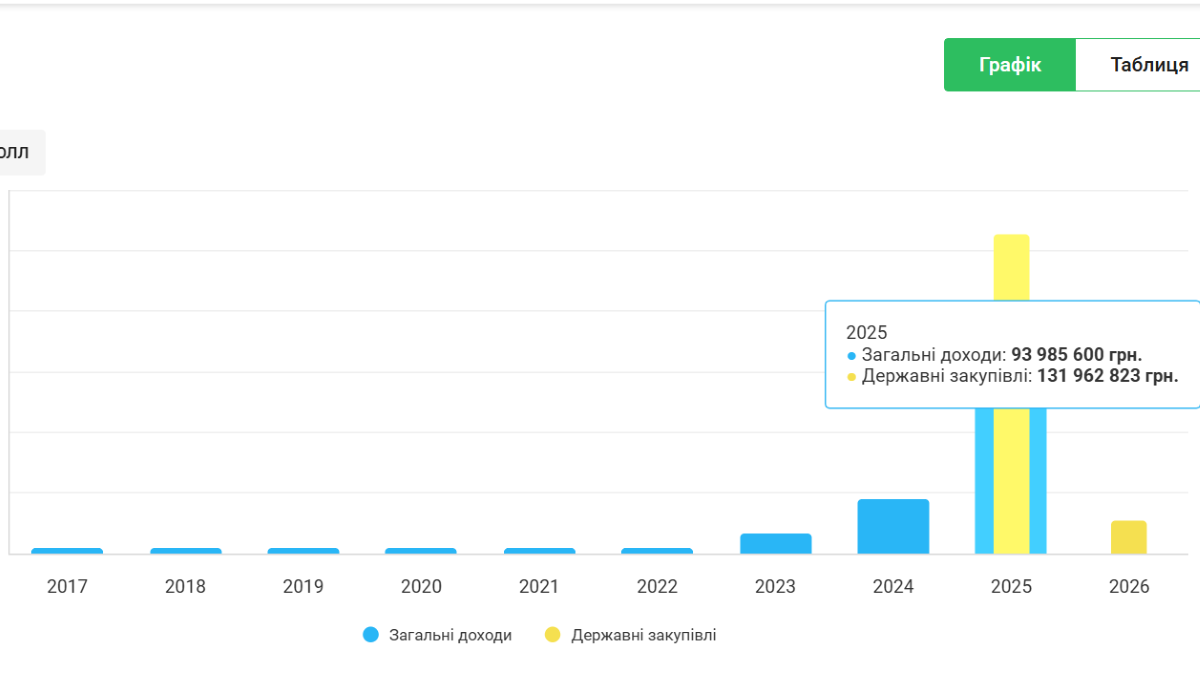Click the yellow legend circle marker

(x=552, y=635)
